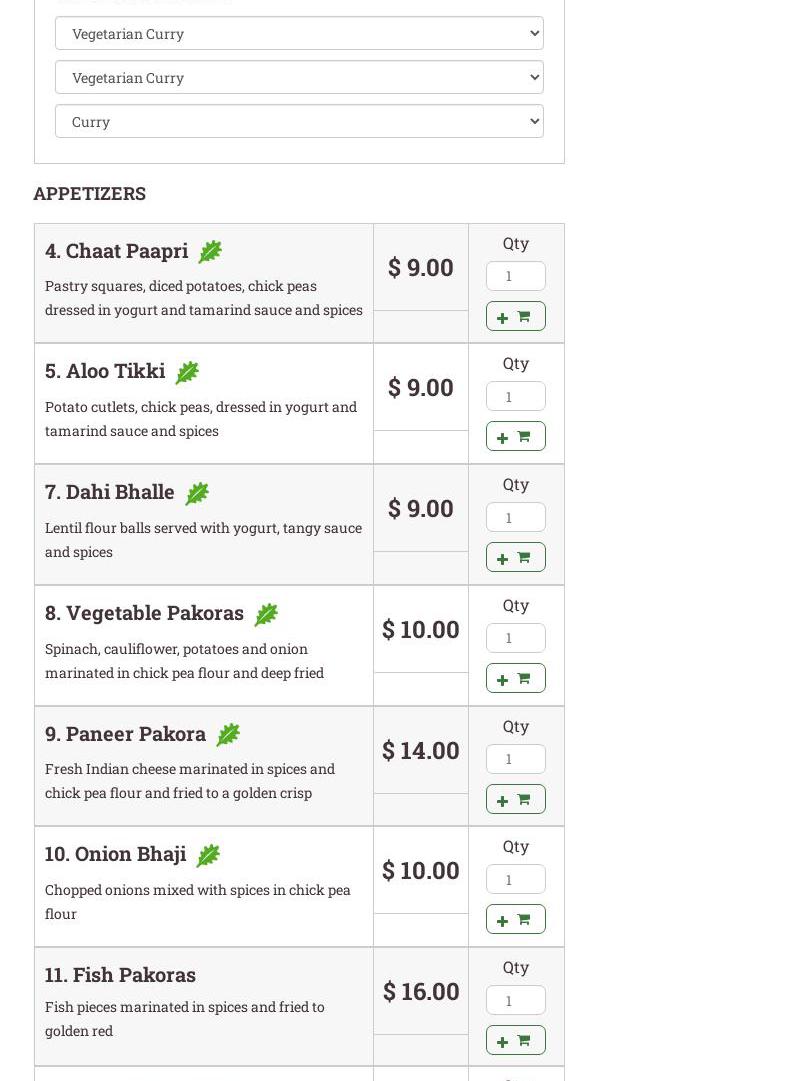Add Fish Pakoras to cart
The height and width of the screenshot is (1081, 785).
(x=515, y=1040)
